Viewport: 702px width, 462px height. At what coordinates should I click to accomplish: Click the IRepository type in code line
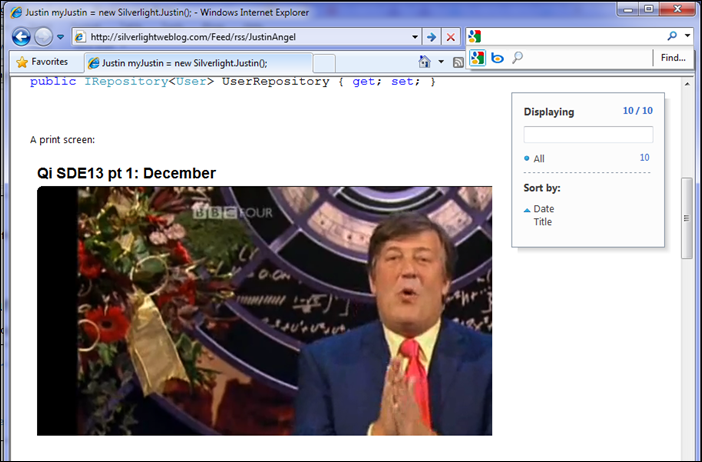pyautogui.click(x=126, y=81)
